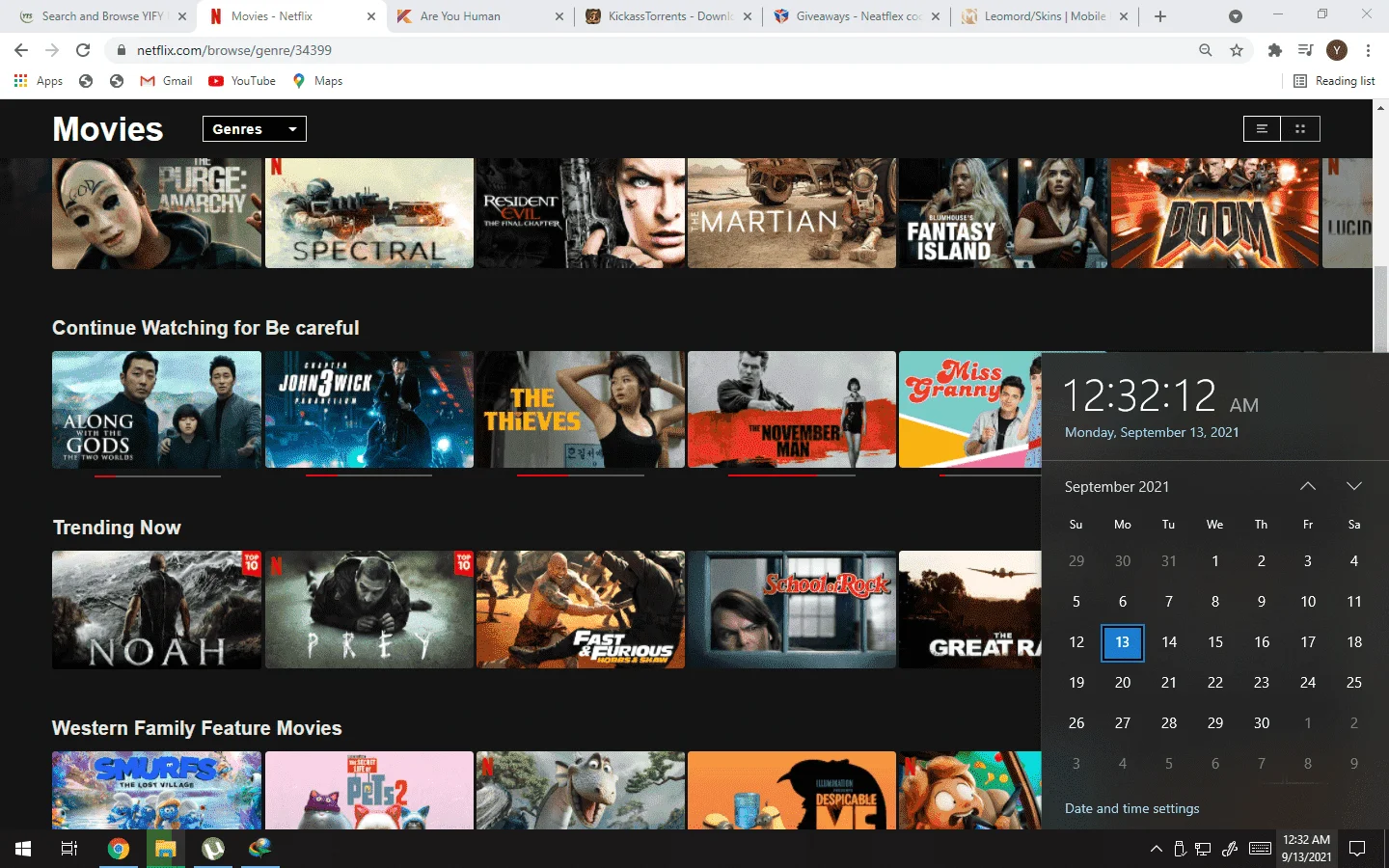Screen dimensions: 1389x868
Task: Open the Fast & Furious Hobbs & Shaw thumbnail
Action: point(581,610)
